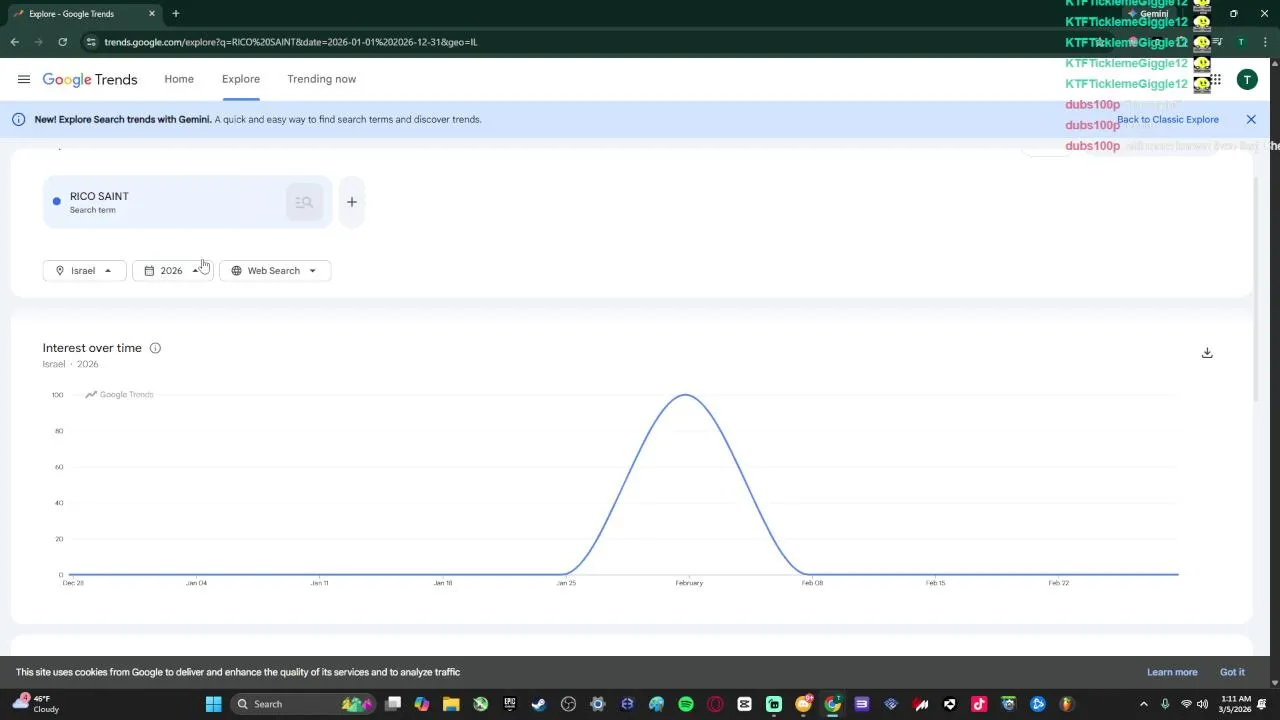The image size is (1280, 720).
Task: Accept cookies with Got it
Action: point(1232,672)
